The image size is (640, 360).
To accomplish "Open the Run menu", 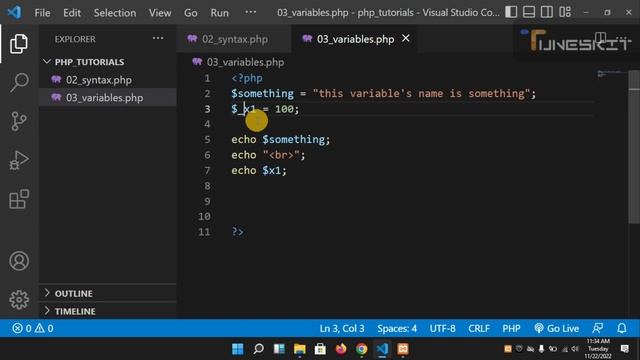I will coord(220,13).
